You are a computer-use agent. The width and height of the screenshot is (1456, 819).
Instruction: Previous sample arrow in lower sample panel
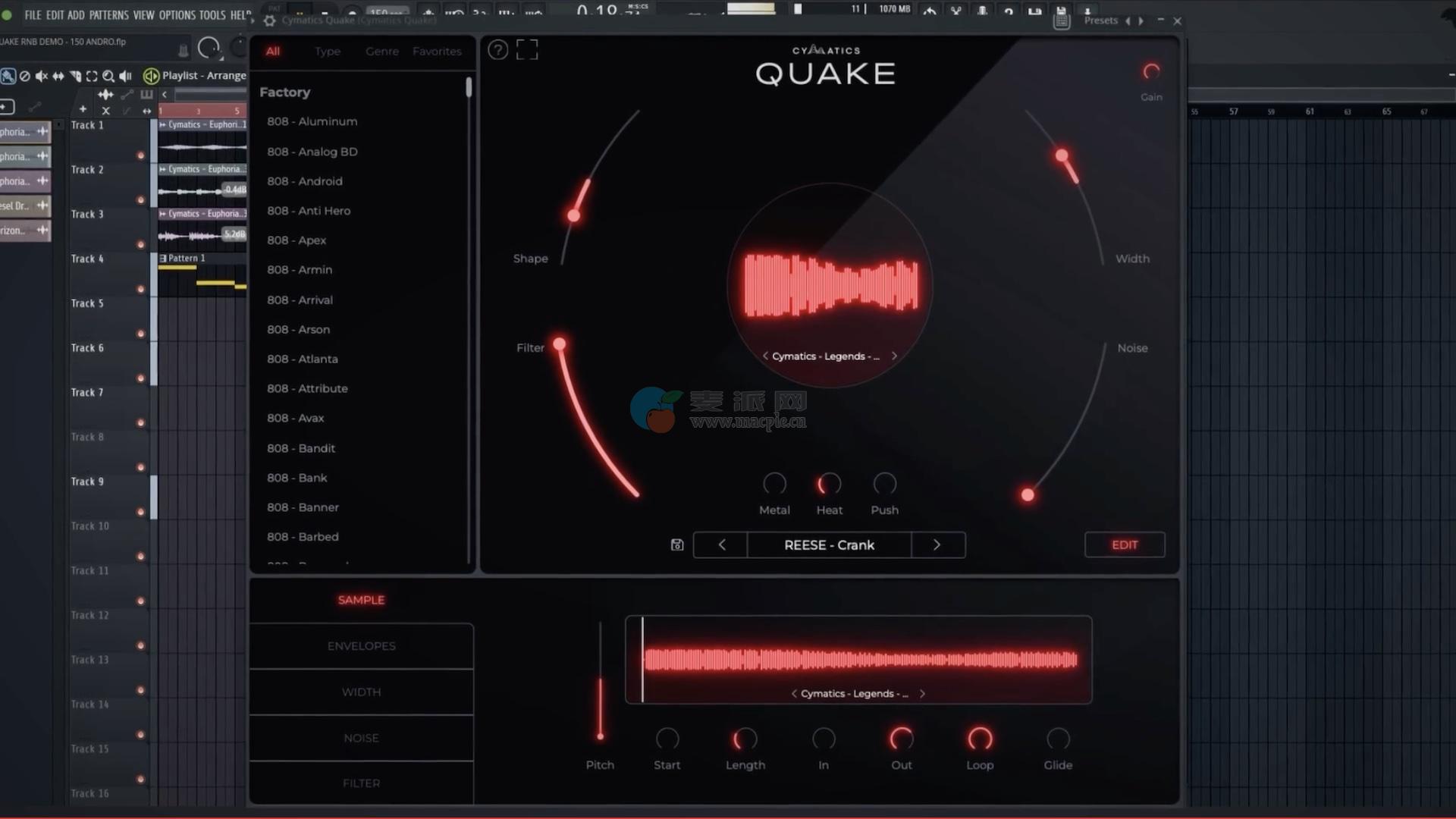[x=794, y=693]
